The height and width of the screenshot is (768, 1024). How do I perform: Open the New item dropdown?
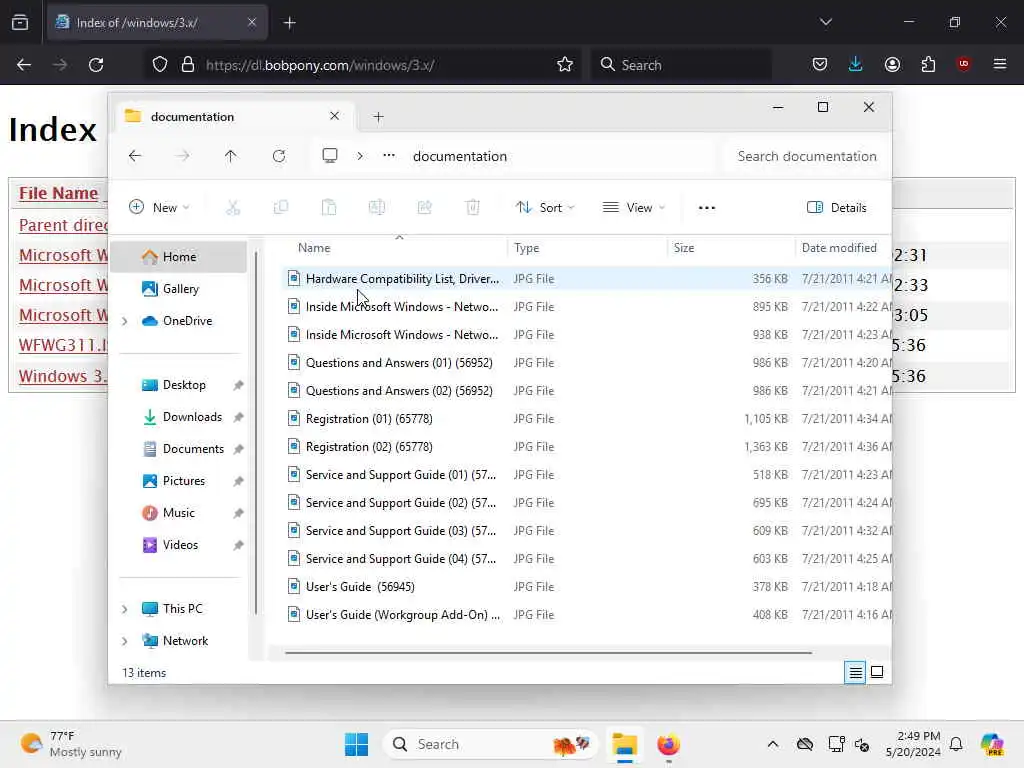point(159,208)
